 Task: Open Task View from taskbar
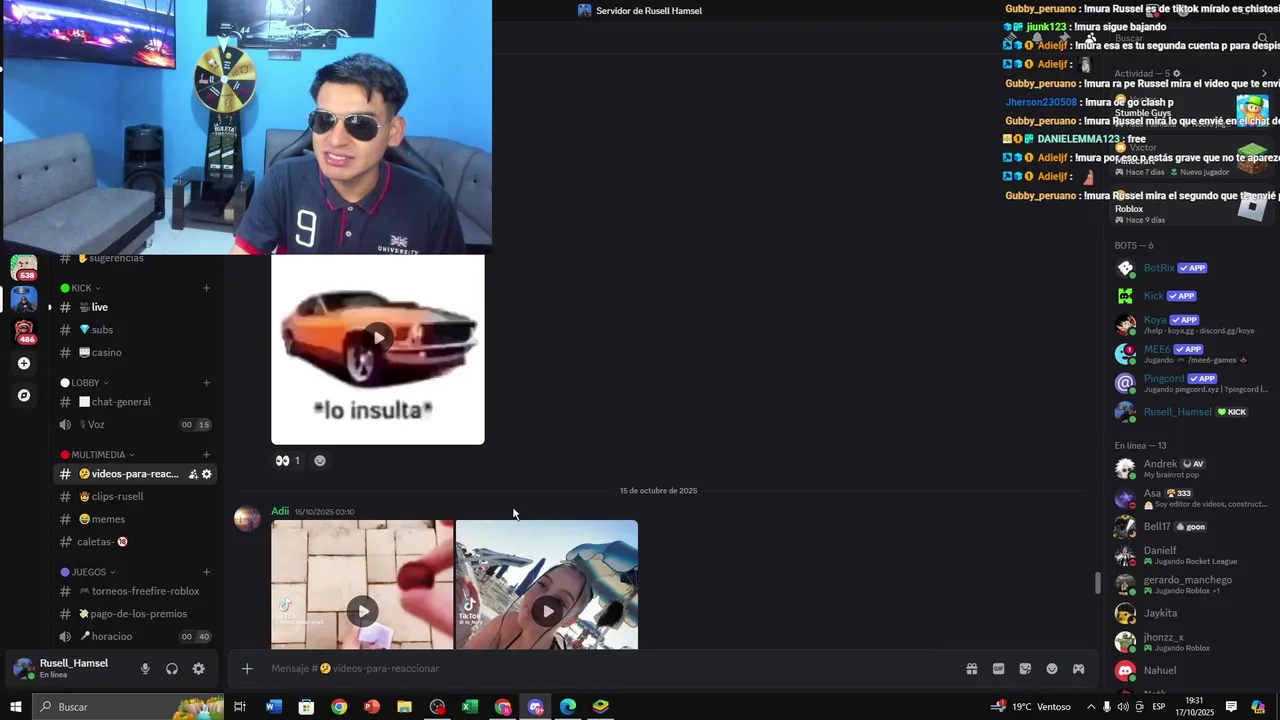click(x=240, y=707)
